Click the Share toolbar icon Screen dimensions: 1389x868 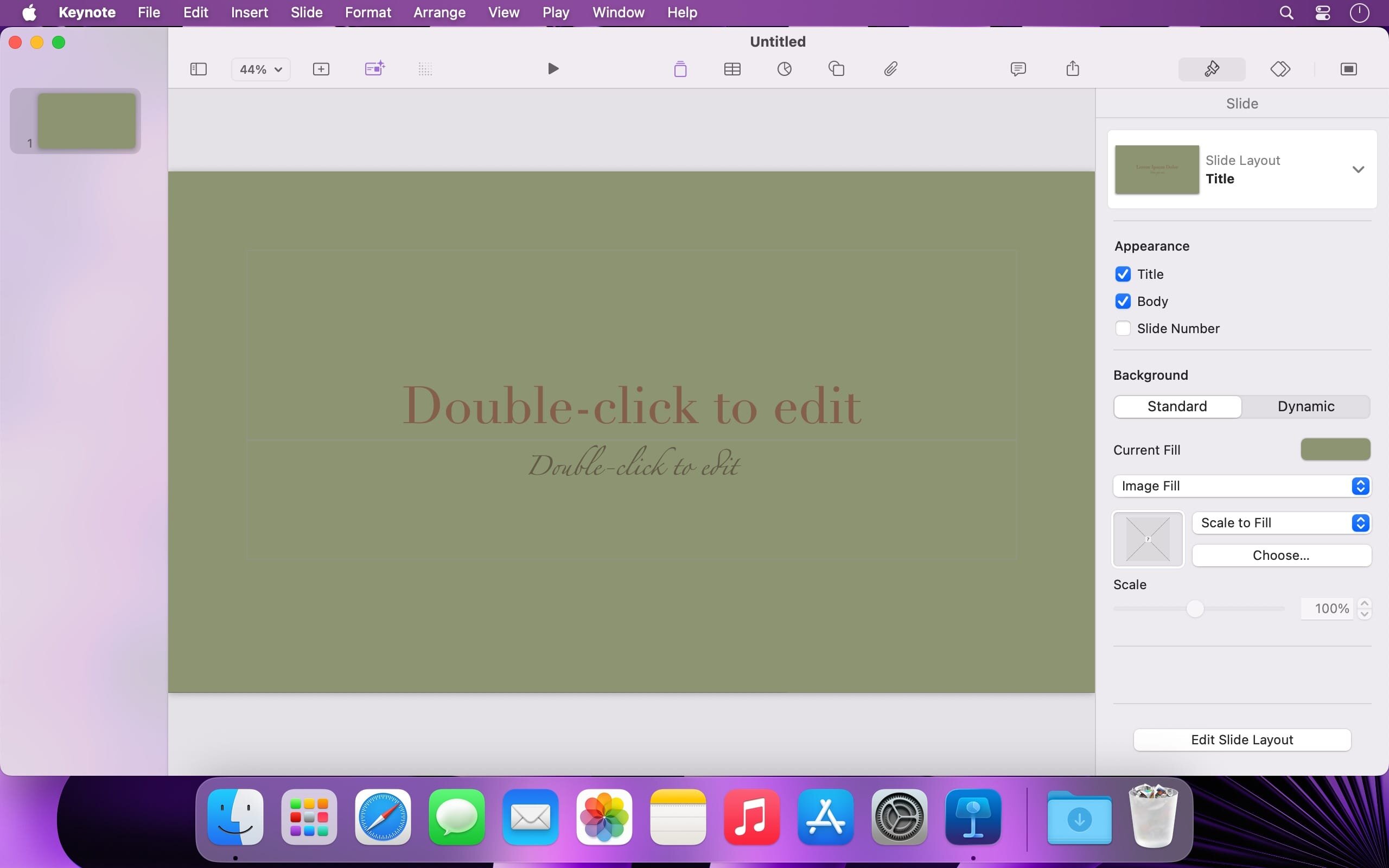pos(1072,69)
